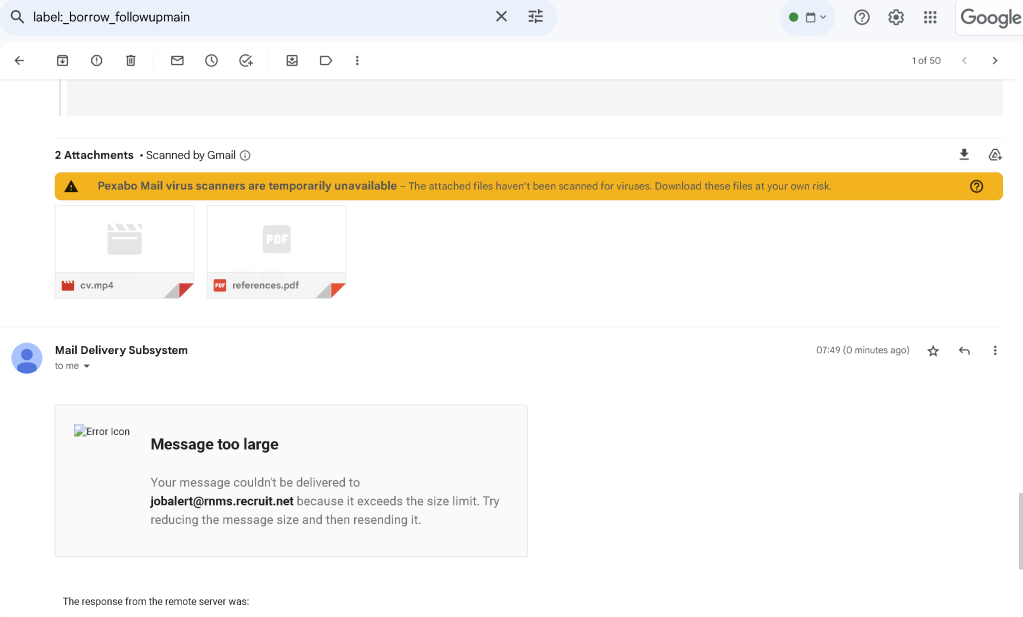Download all attachments

pyautogui.click(x=964, y=155)
